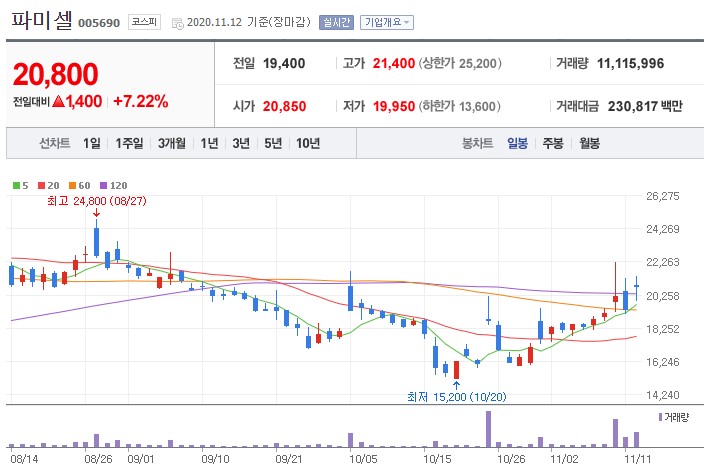Click the 08/26 date axis label
The height and width of the screenshot is (471, 704).
tap(98, 459)
